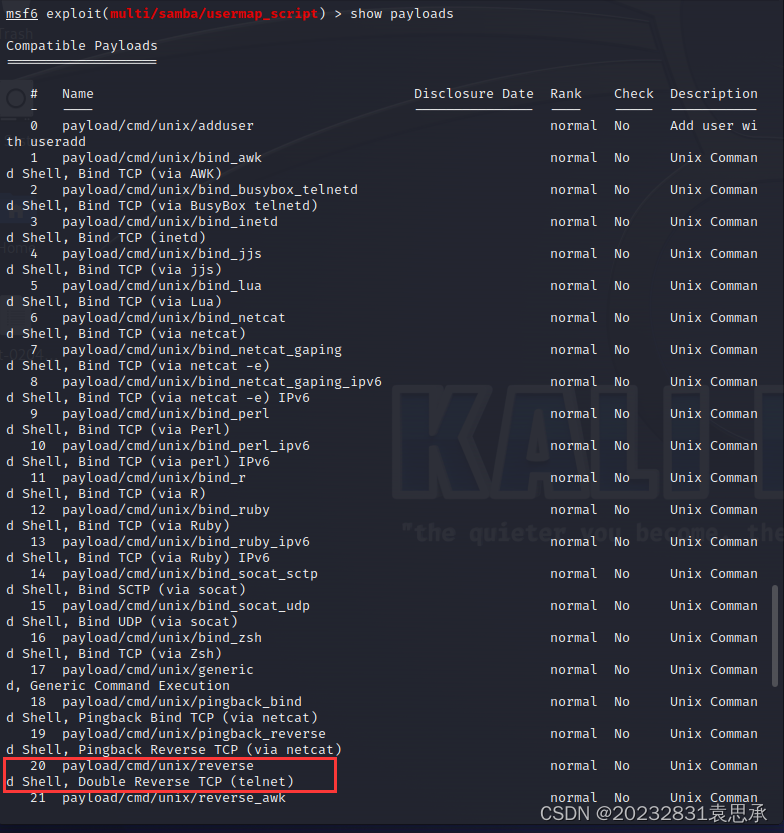Click the text 'payload/cmd/unix/bind_inetd'
784x833 pixels.
[x=169, y=222]
